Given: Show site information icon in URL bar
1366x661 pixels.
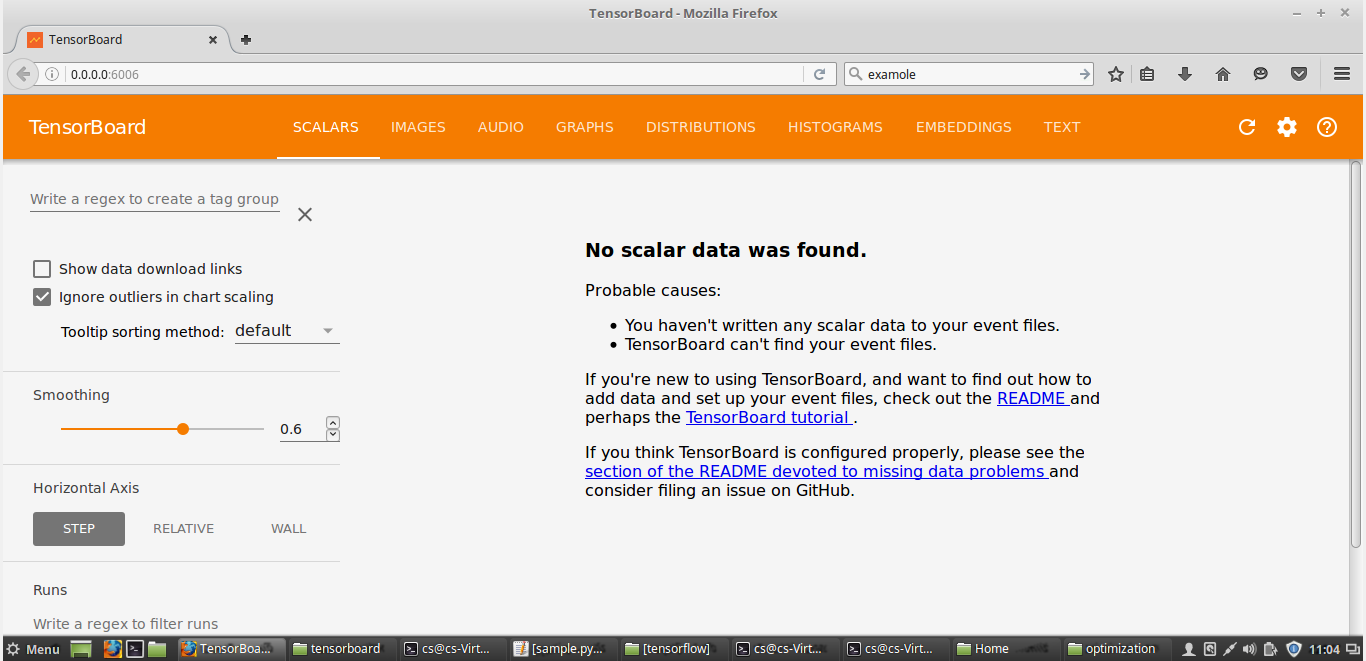Looking at the screenshot, I should pos(54,74).
